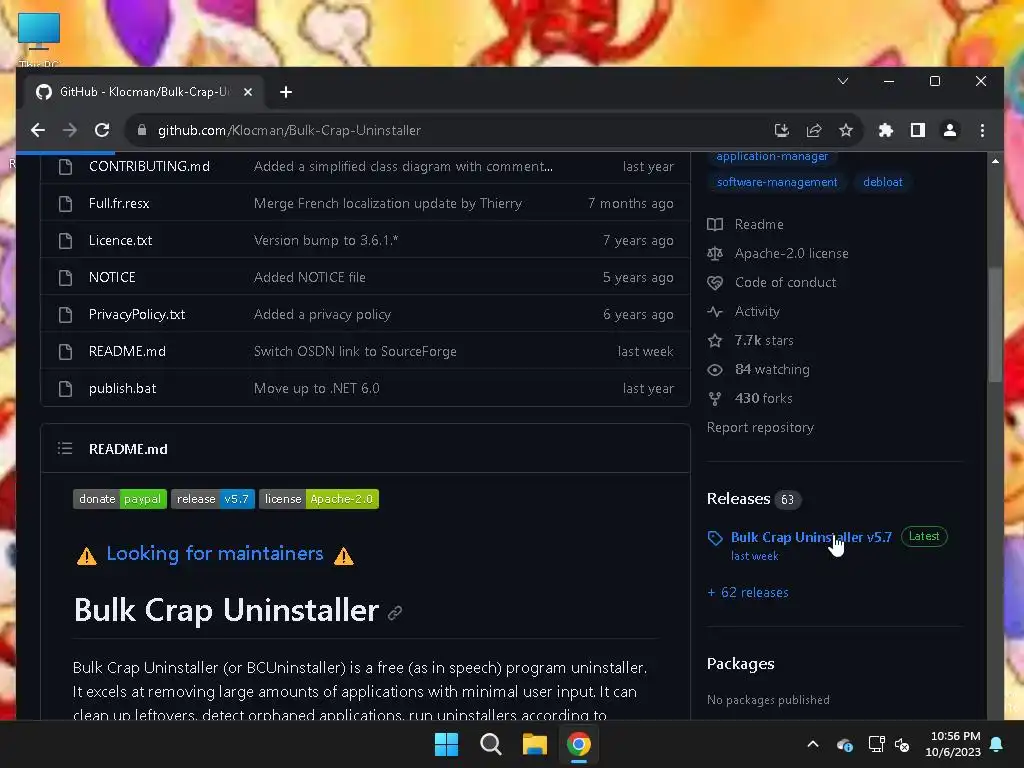Select the software-management topic tag
Image resolution: width=1024 pixels, height=768 pixels.
point(776,182)
